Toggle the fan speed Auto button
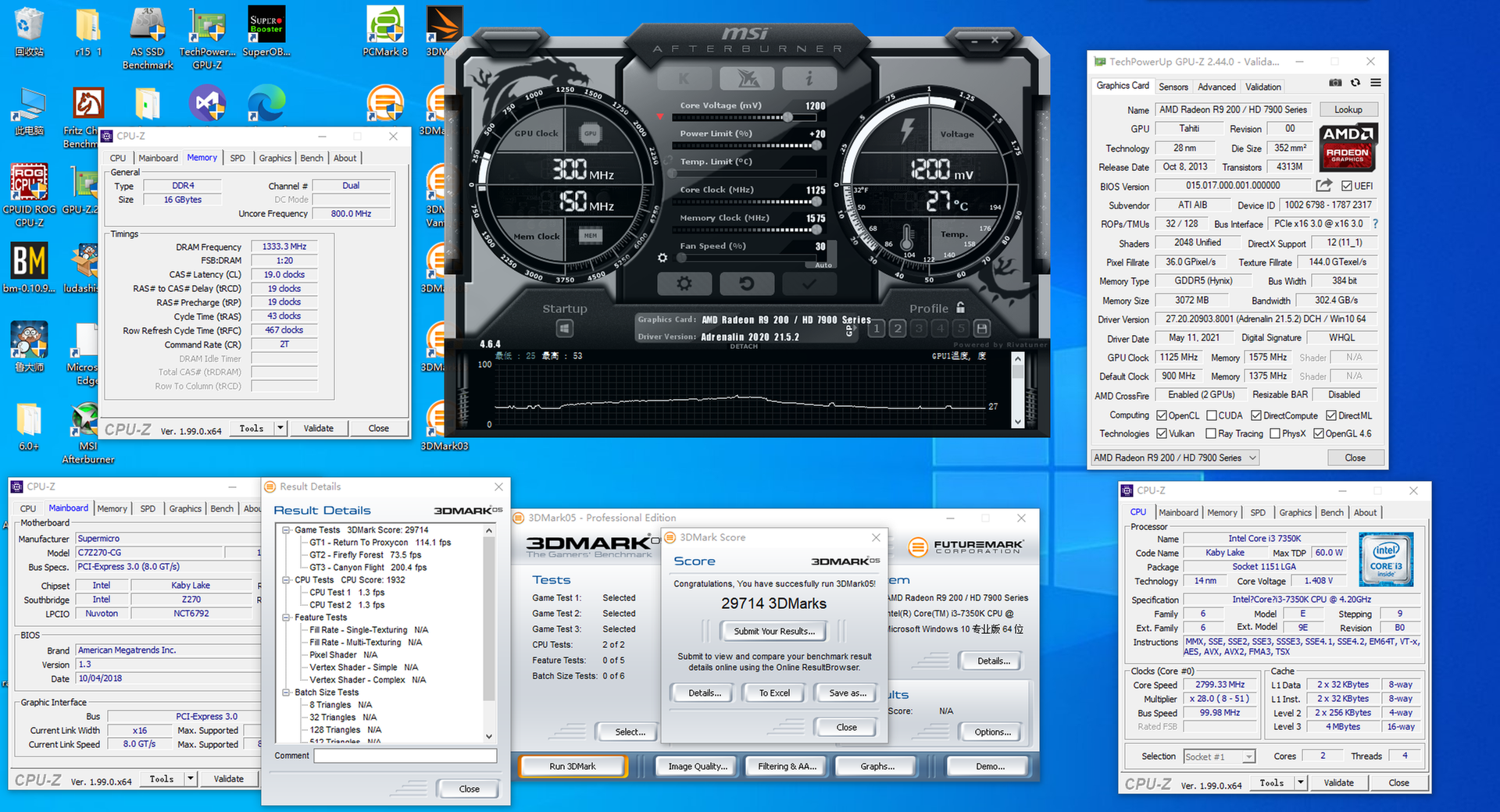Screen dimensions: 1500x812 pos(823,265)
